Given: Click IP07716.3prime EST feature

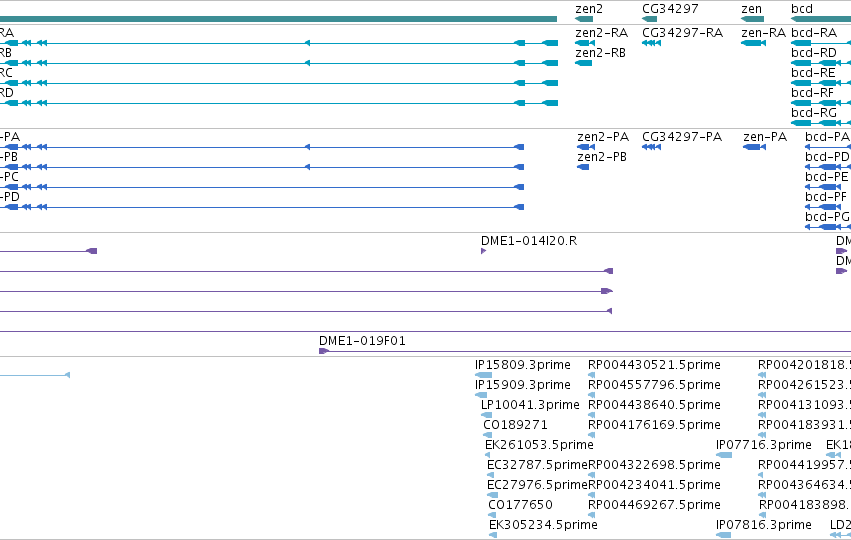Looking at the screenshot, I should tap(724, 455).
